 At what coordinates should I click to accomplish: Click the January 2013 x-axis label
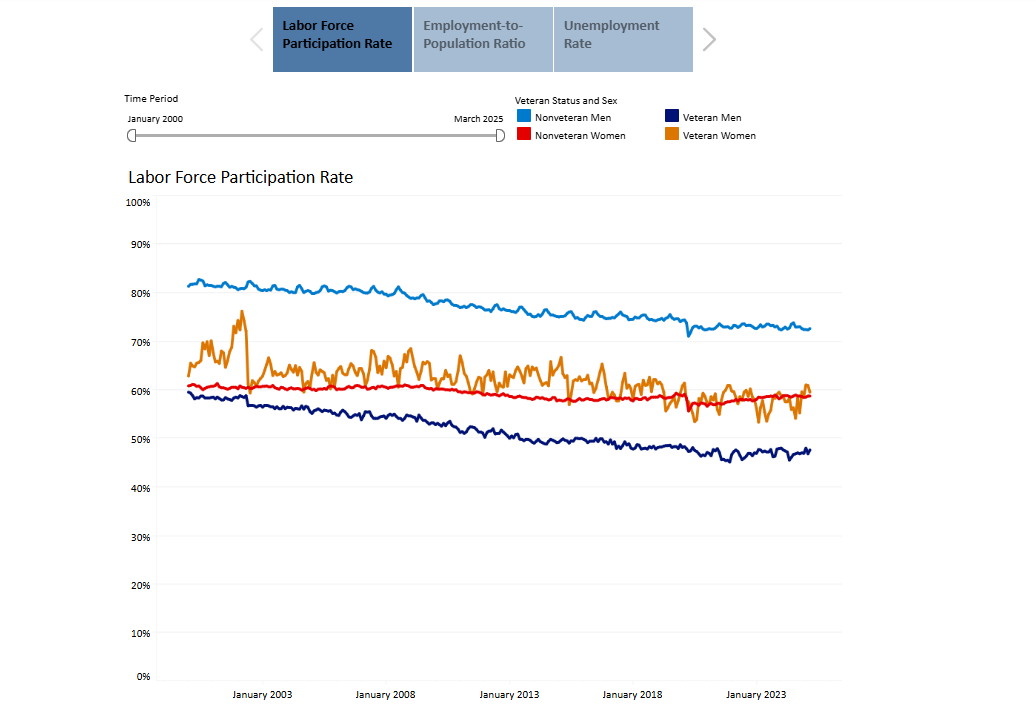pos(509,695)
